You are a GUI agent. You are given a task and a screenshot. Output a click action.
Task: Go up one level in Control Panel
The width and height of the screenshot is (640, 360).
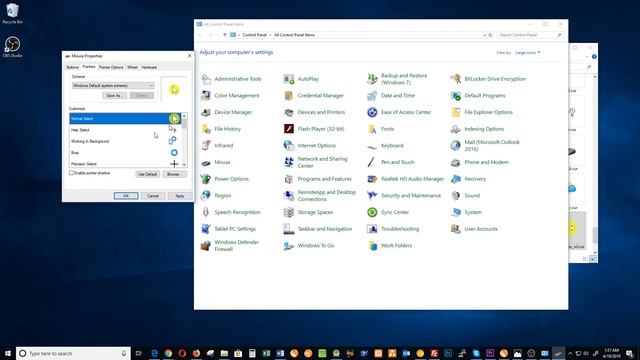coord(224,35)
